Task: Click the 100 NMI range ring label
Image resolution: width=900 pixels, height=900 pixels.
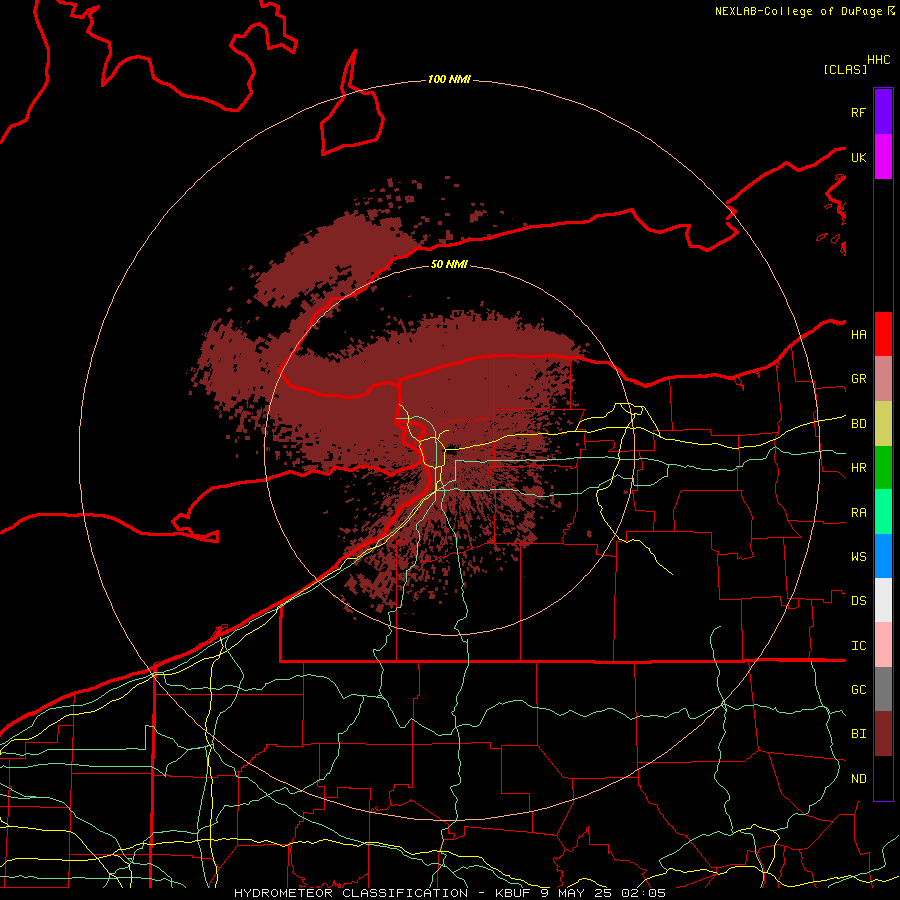Action: click(x=449, y=79)
